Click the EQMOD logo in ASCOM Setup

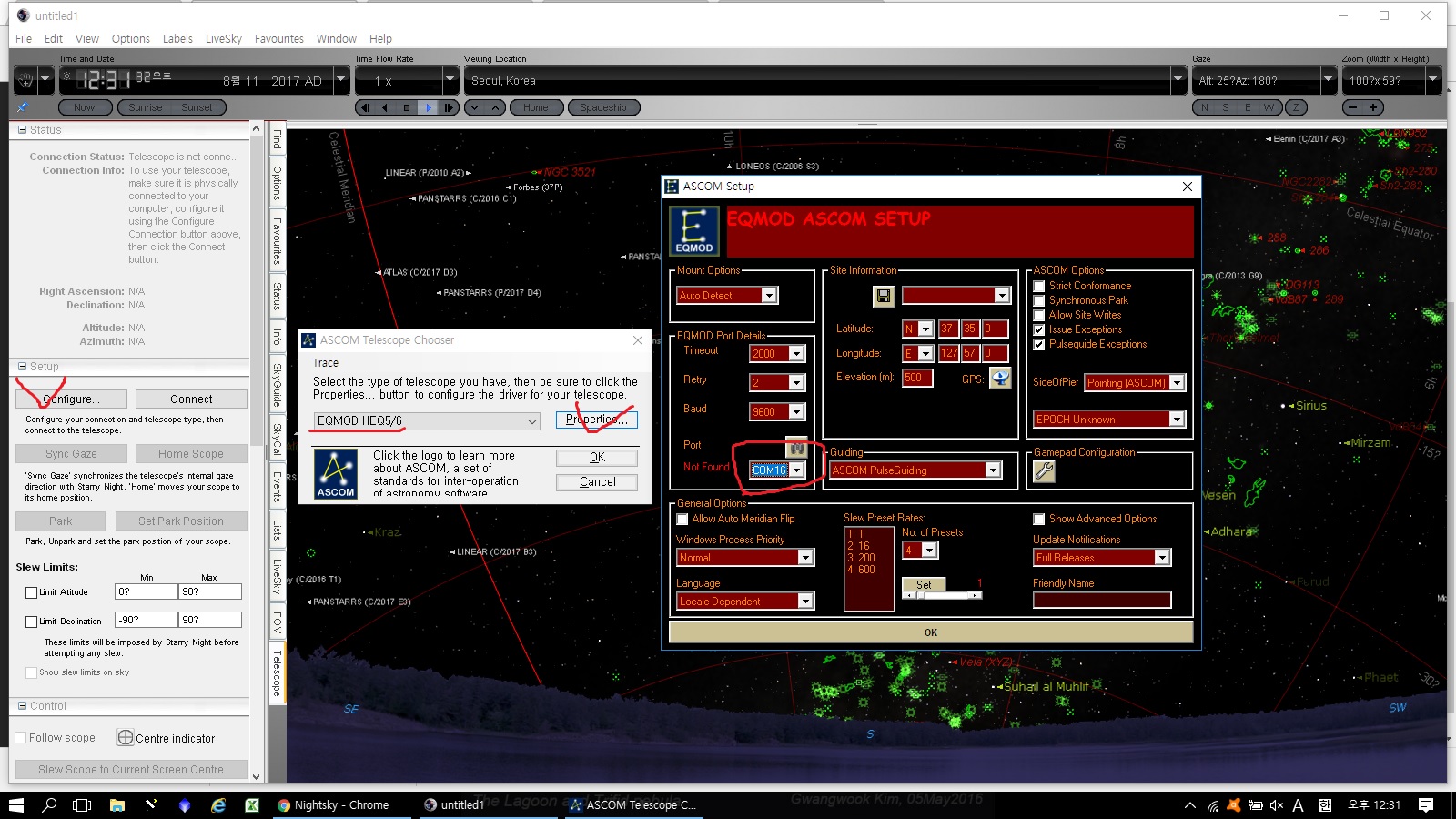tap(694, 231)
